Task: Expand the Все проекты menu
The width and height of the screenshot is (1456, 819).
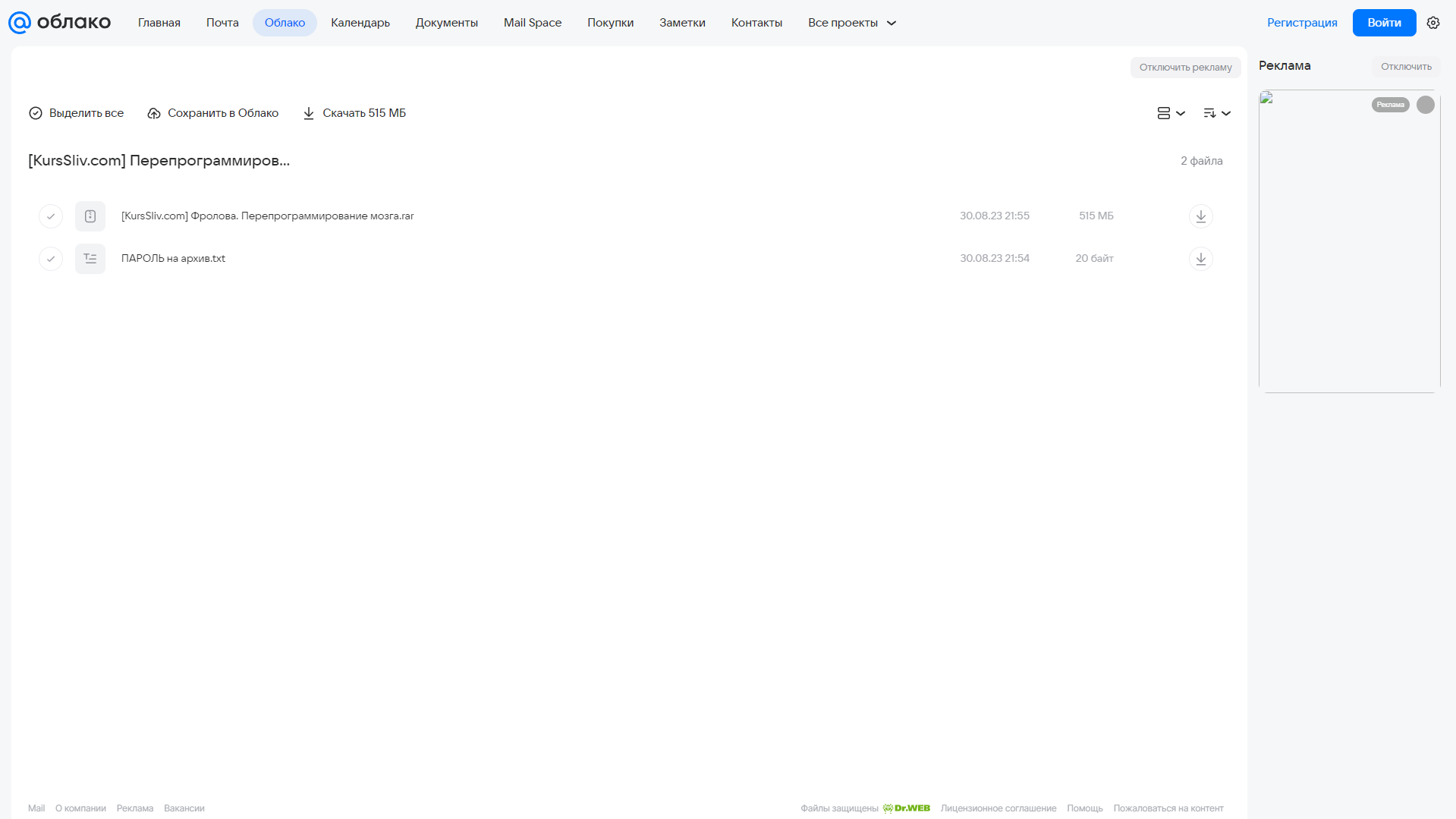Action: [852, 23]
